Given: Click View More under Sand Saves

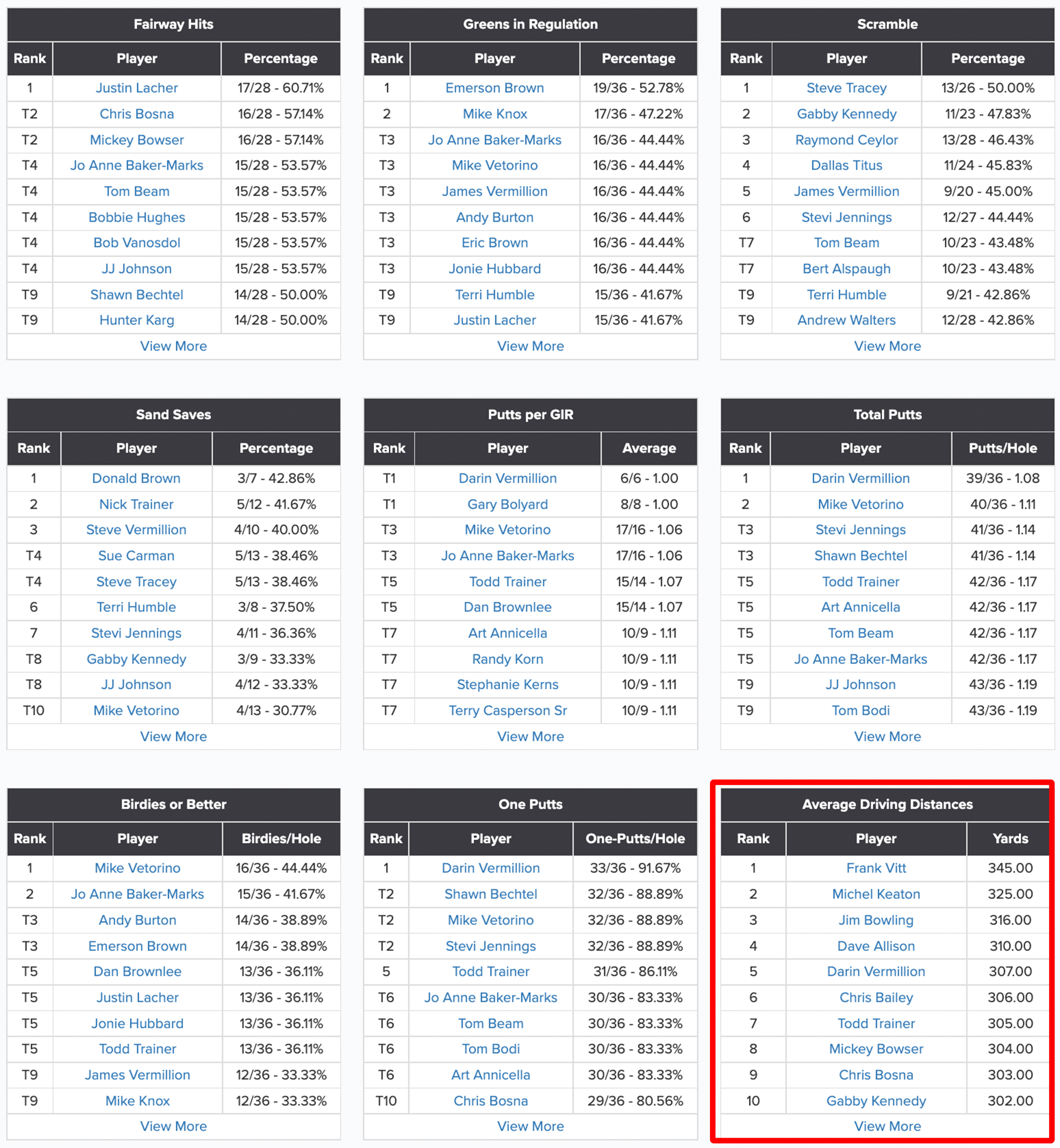Looking at the screenshot, I should [x=173, y=736].
